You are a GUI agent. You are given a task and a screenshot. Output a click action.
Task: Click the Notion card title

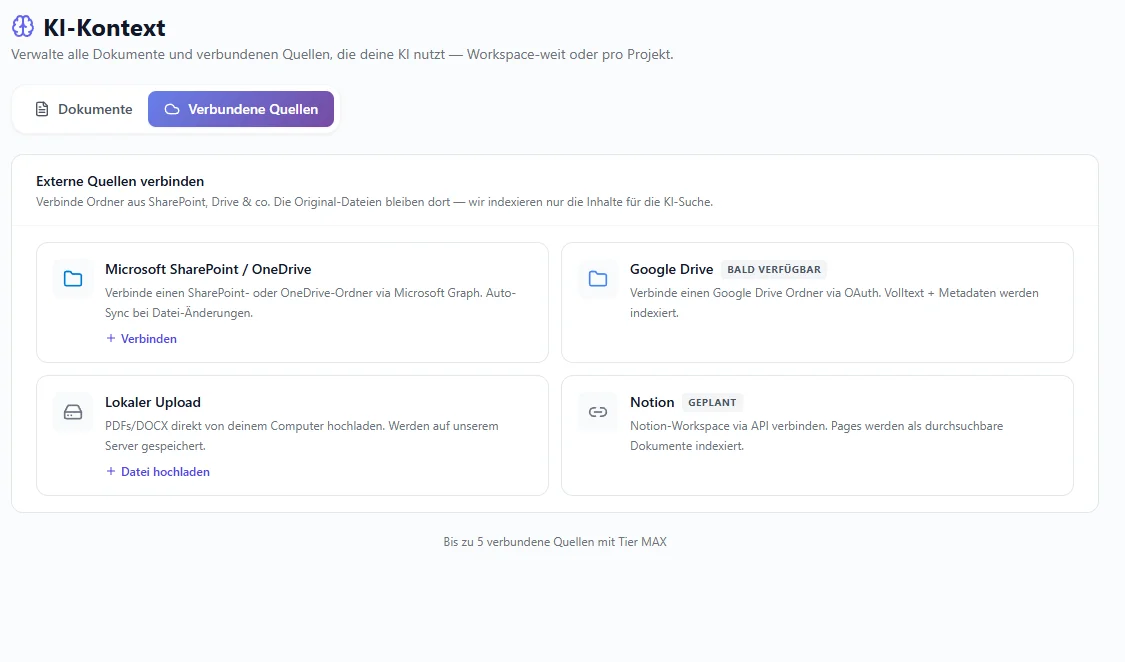coord(652,402)
